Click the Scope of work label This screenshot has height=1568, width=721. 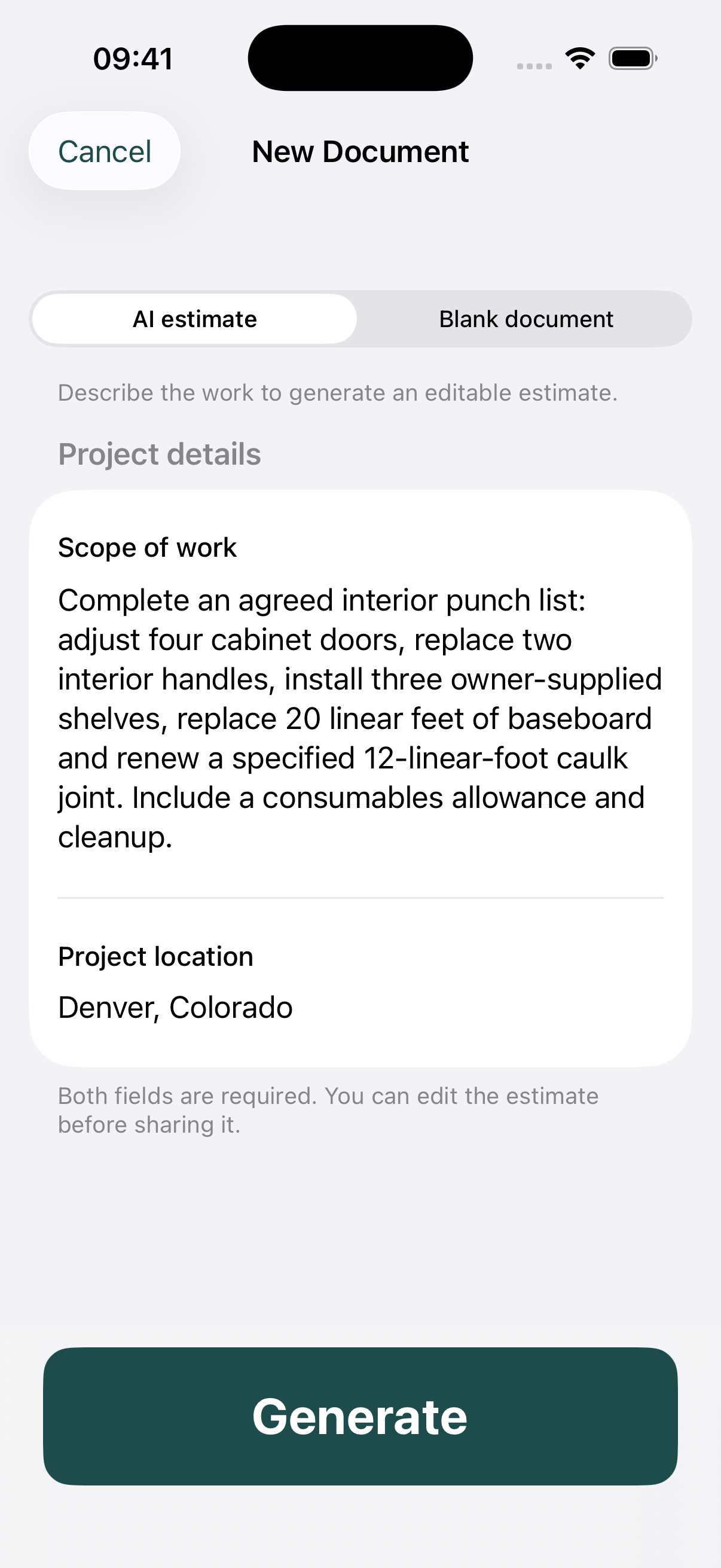pos(147,548)
